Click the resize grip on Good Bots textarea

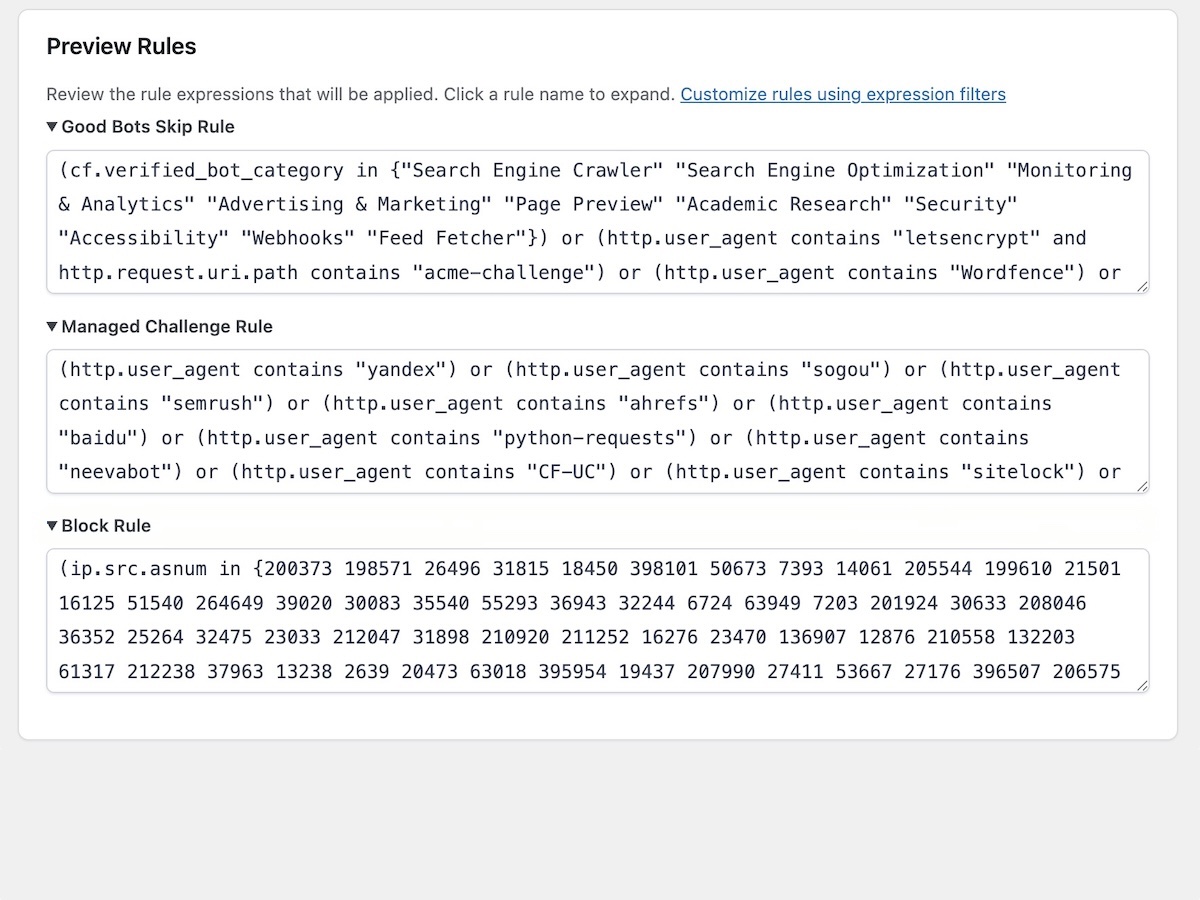point(1143,286)
